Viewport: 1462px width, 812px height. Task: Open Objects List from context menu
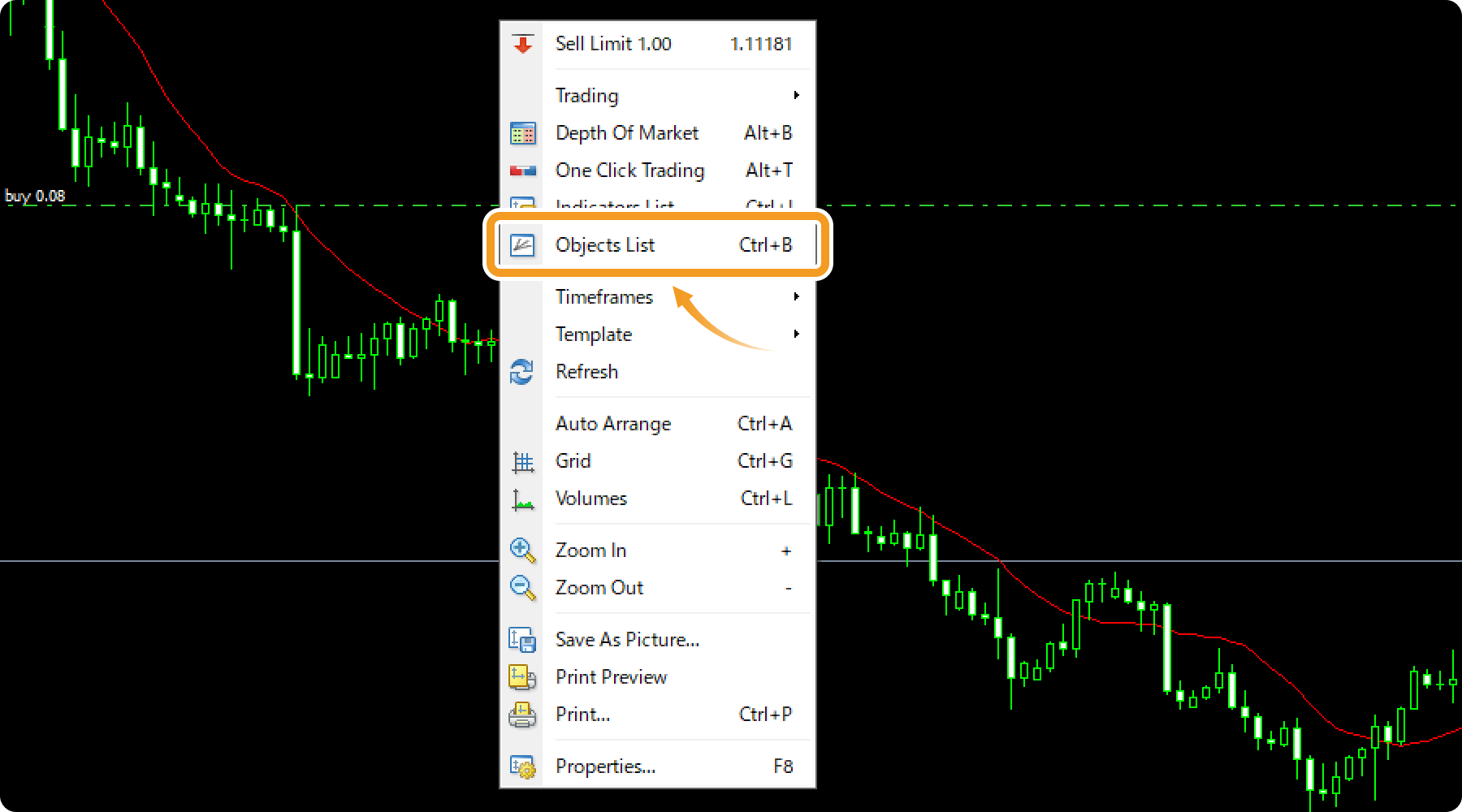(x=658, y=245)
